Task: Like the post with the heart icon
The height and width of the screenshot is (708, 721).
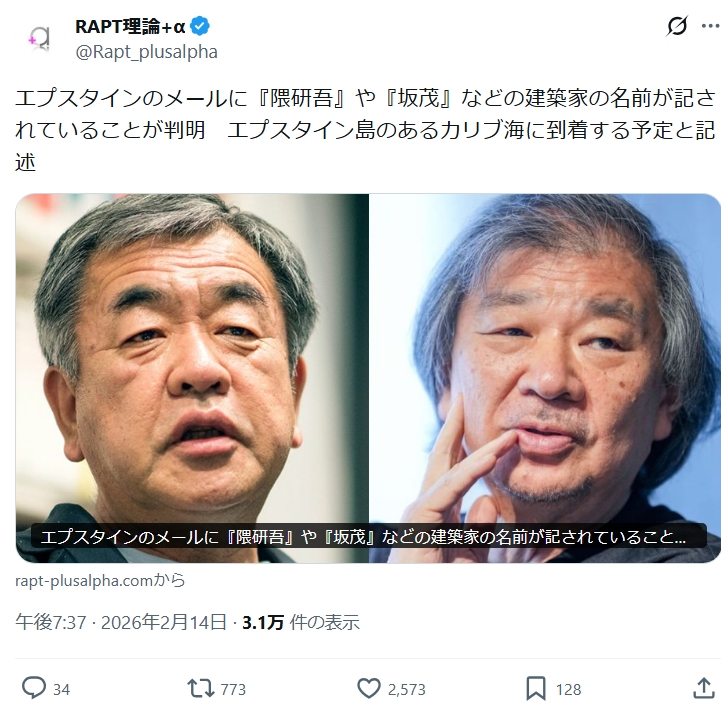Action: 369,688
